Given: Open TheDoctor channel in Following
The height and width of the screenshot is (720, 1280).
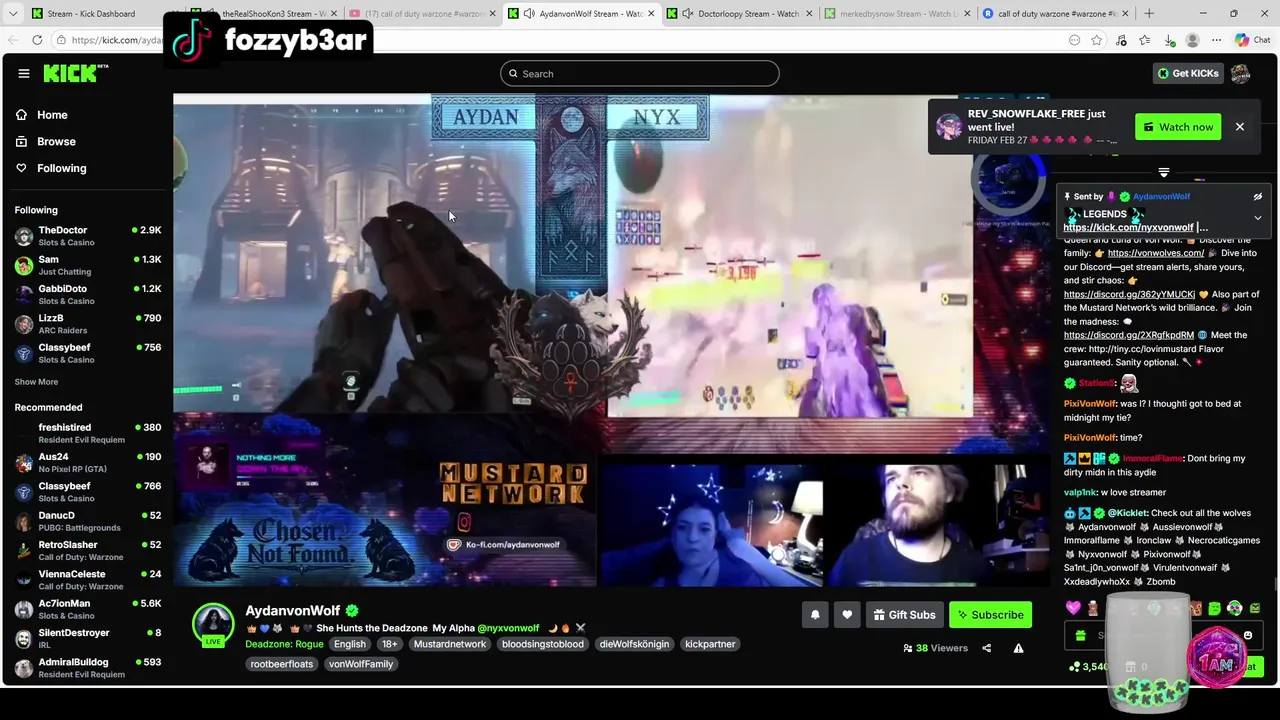Looking at the screenshot, I should click(87, 236).
